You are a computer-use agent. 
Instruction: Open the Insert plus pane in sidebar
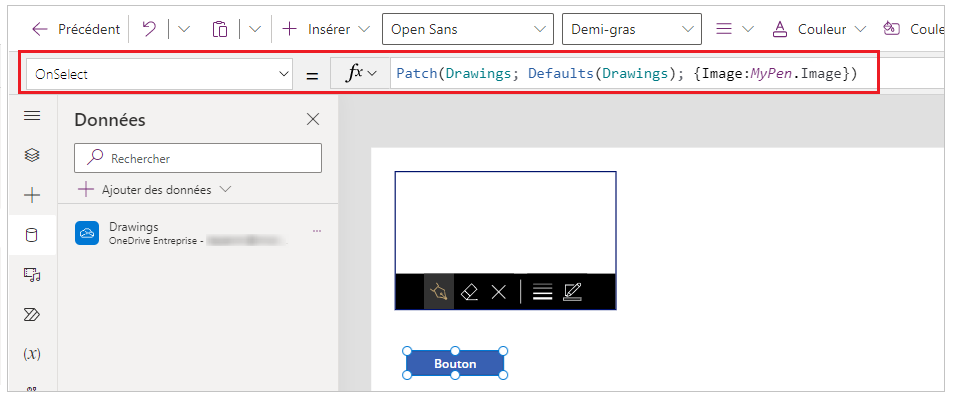point(32,195)
